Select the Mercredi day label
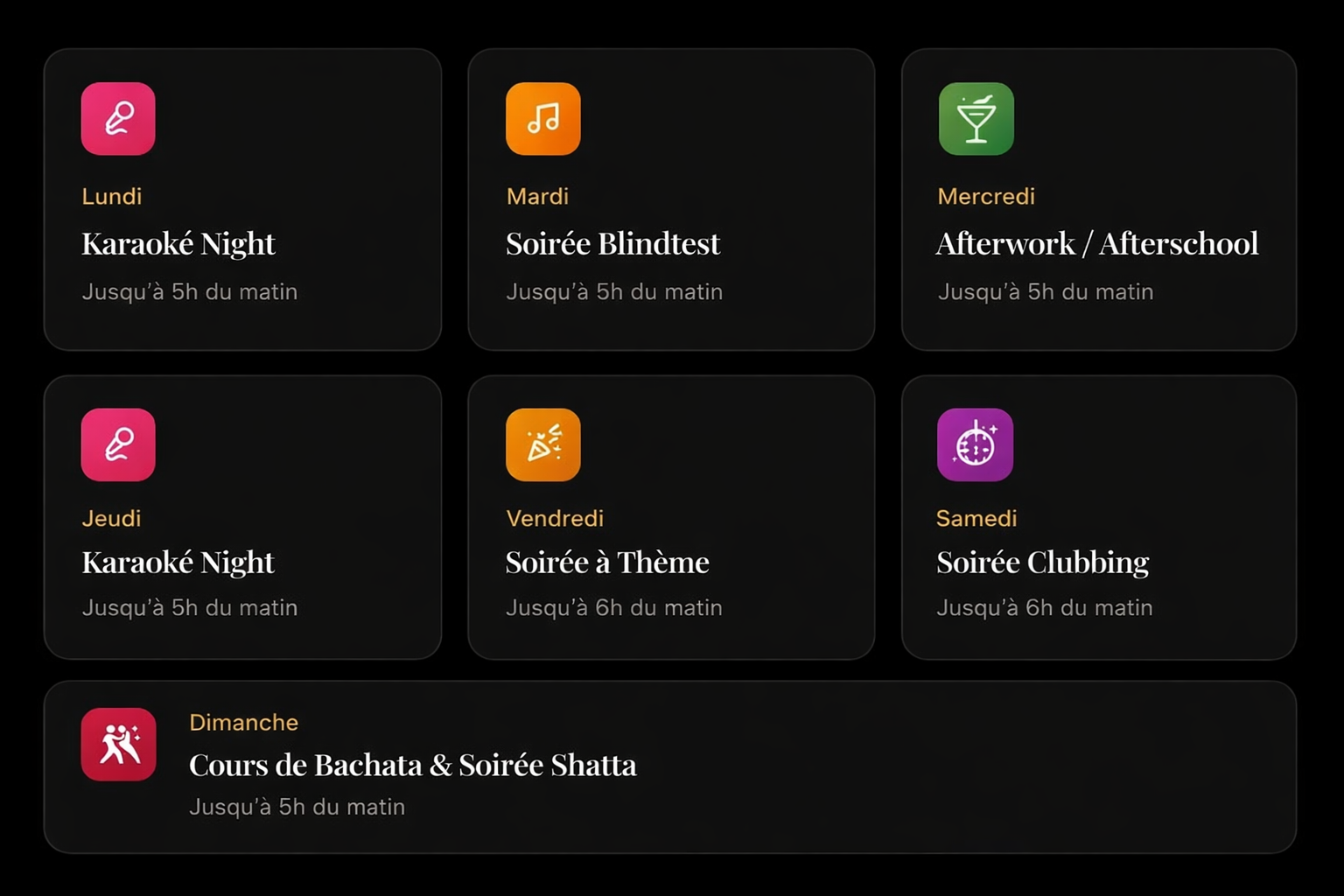The image size is (1344, 896). click(986, 196)
